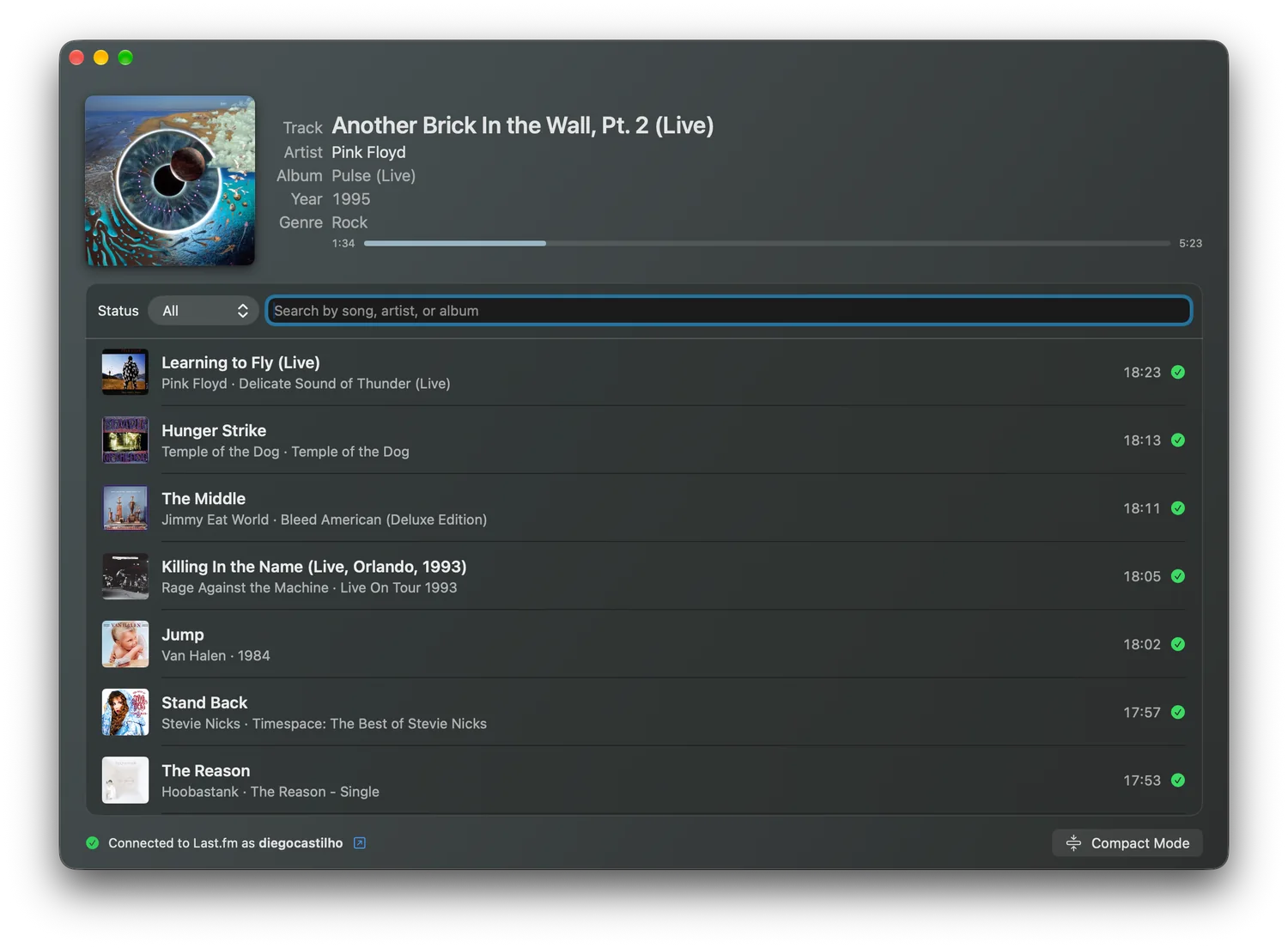
Task: Select 'Killing In the Name (Live, Orlando, 1993)' title
Action: (x=314, y=567)
